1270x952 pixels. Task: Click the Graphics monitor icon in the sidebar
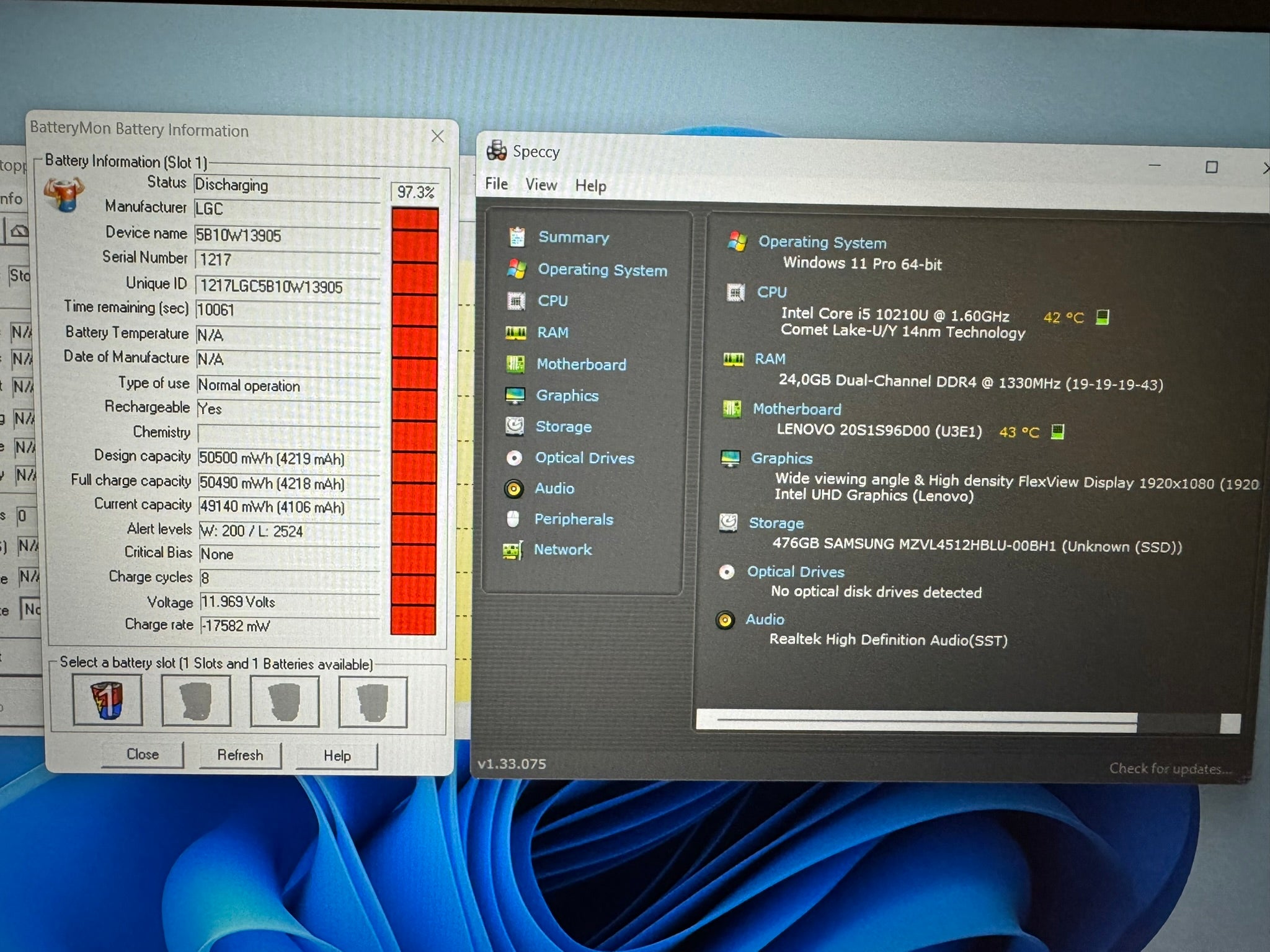pos(515,395)
